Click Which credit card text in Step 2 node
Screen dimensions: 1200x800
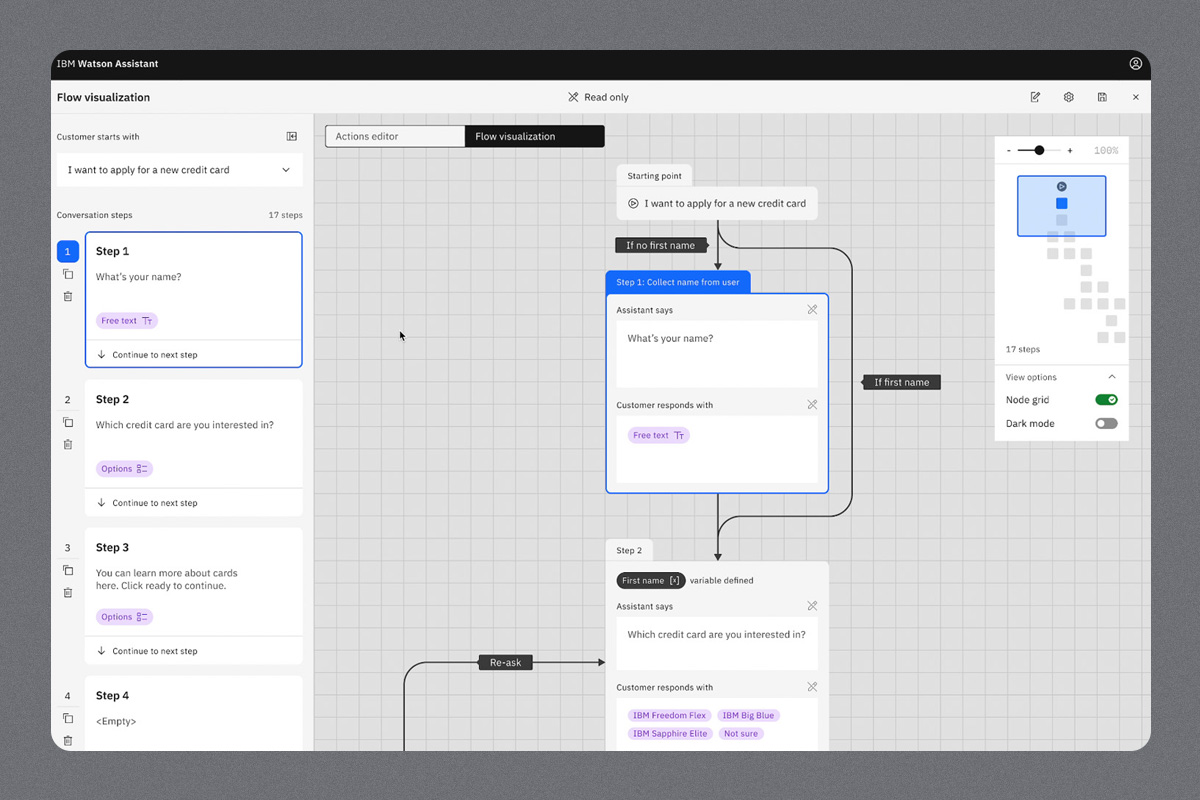[716, 634]
